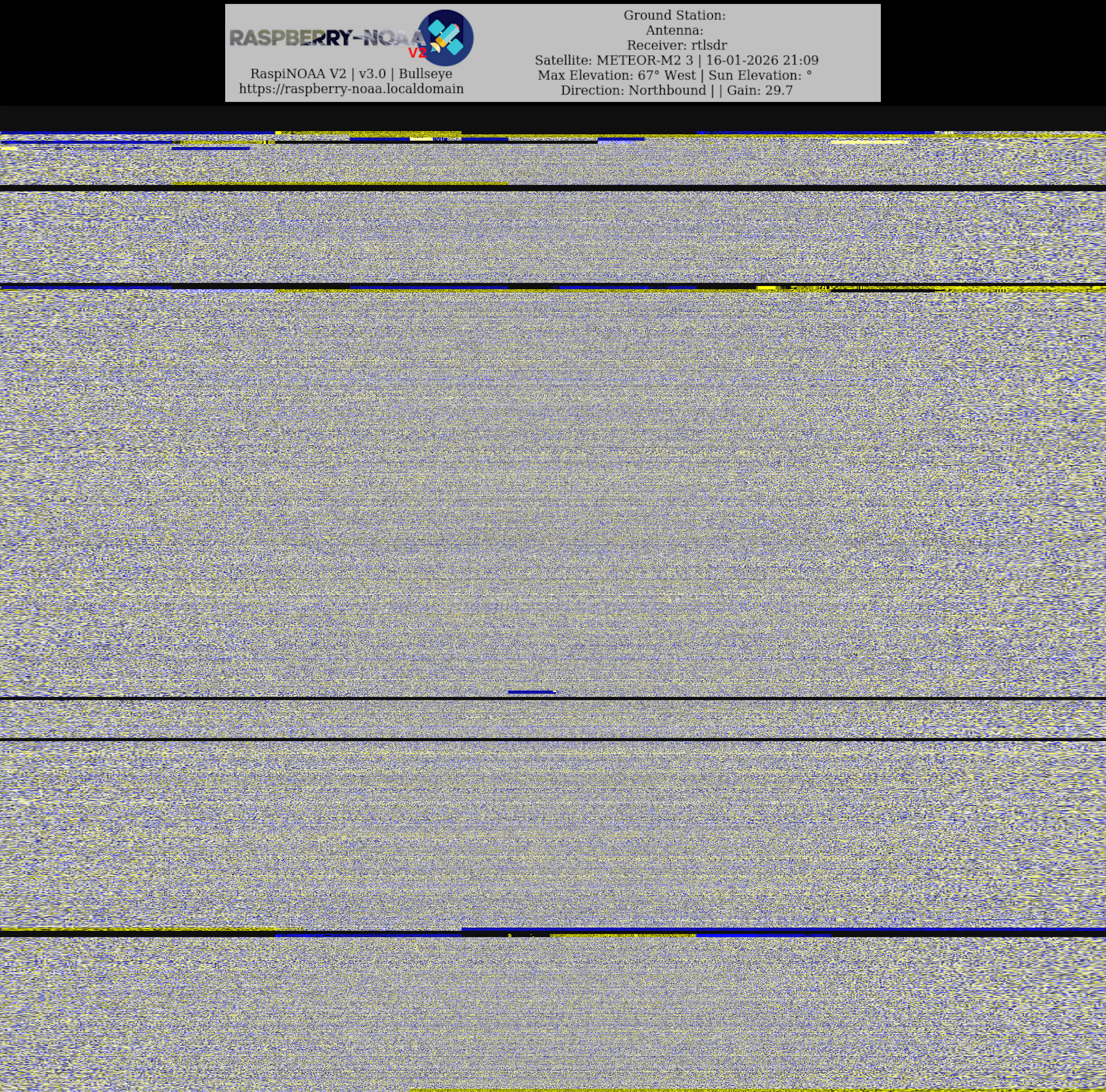Screen dimensions: 1106x1092
Task: Click the Ground Station label
Action: (674, 15)
